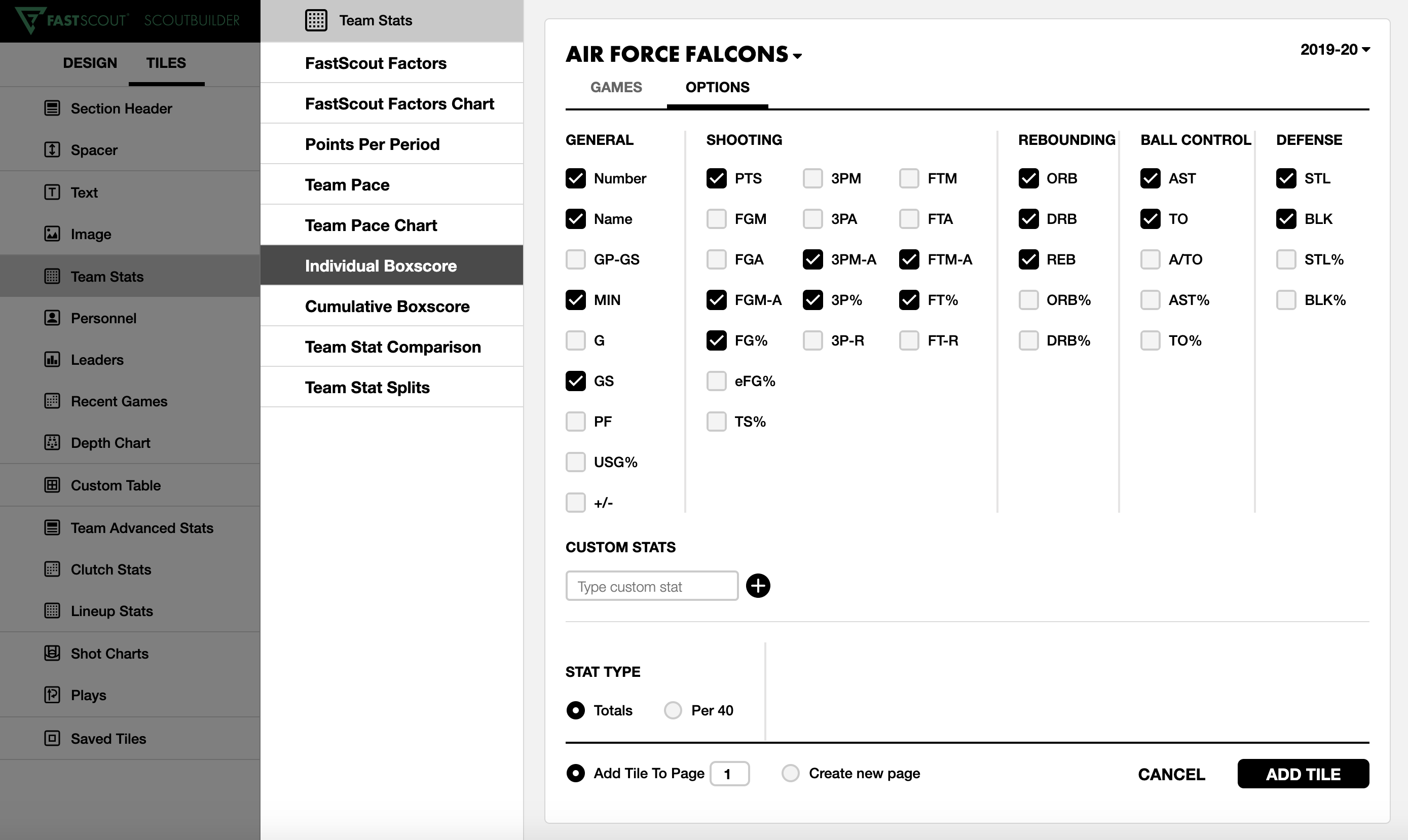The height and width of the screenshot is (840, 1408).
Task: Focus the Type custom stat field
Action: [x=652, y=586]
